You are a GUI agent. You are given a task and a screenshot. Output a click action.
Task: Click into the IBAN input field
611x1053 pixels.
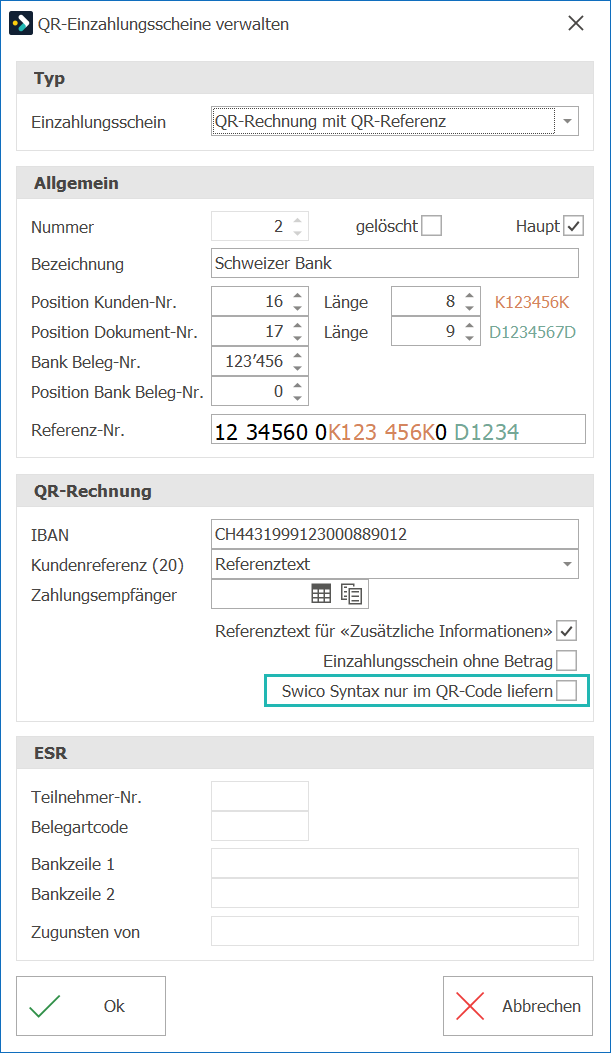(395, 535)
